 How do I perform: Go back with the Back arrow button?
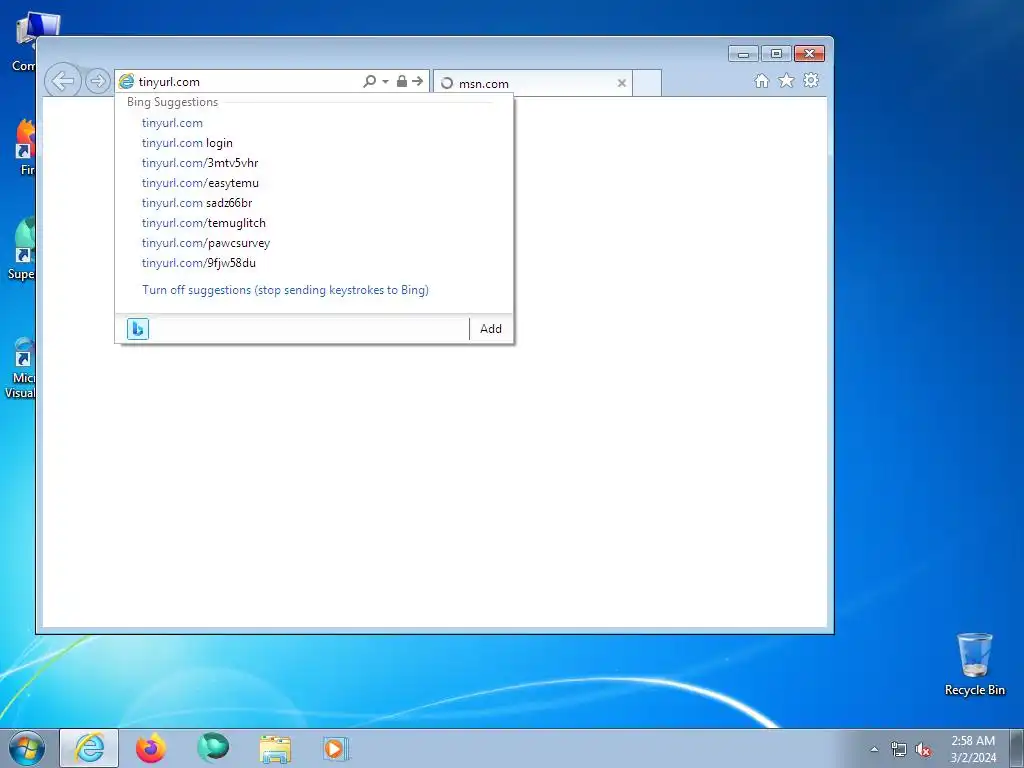tap(63, 82)
